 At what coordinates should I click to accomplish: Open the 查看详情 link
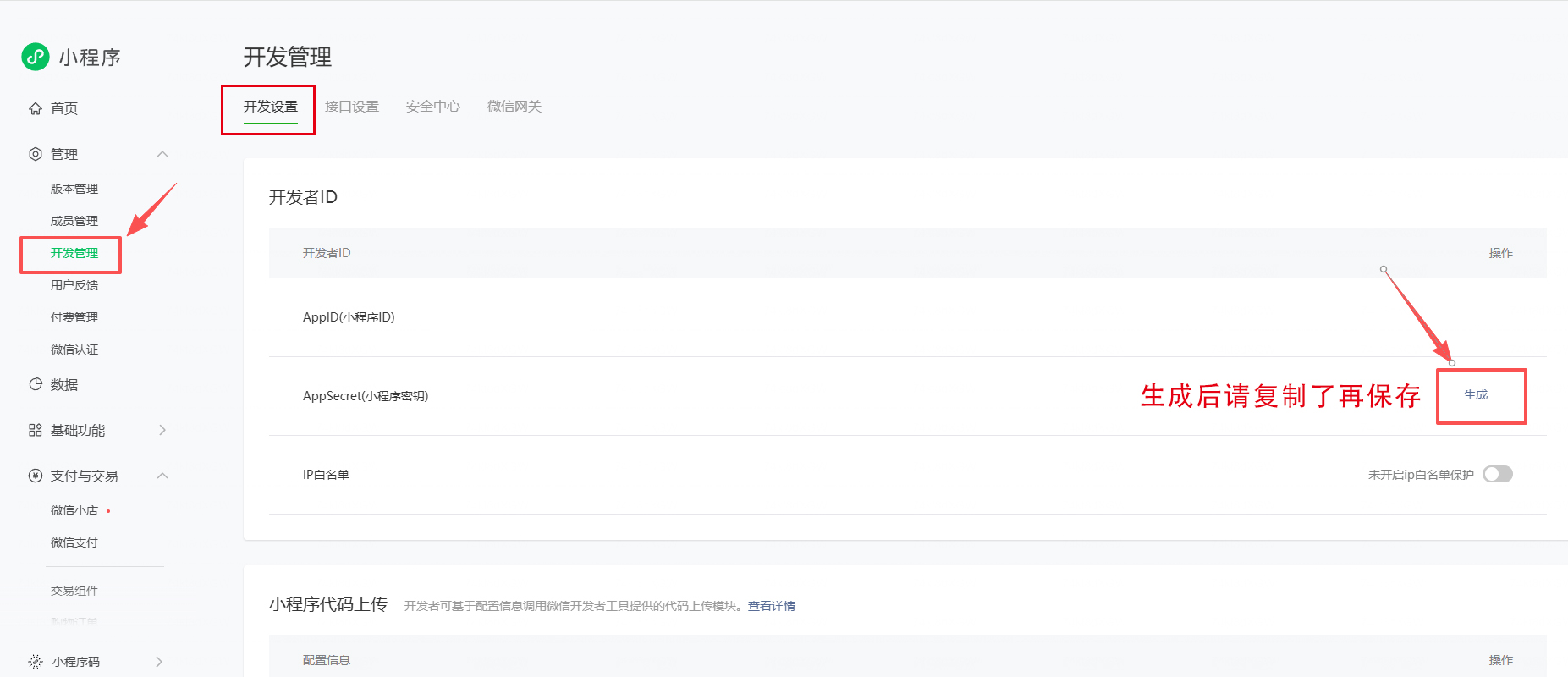(x=772, y=606)
